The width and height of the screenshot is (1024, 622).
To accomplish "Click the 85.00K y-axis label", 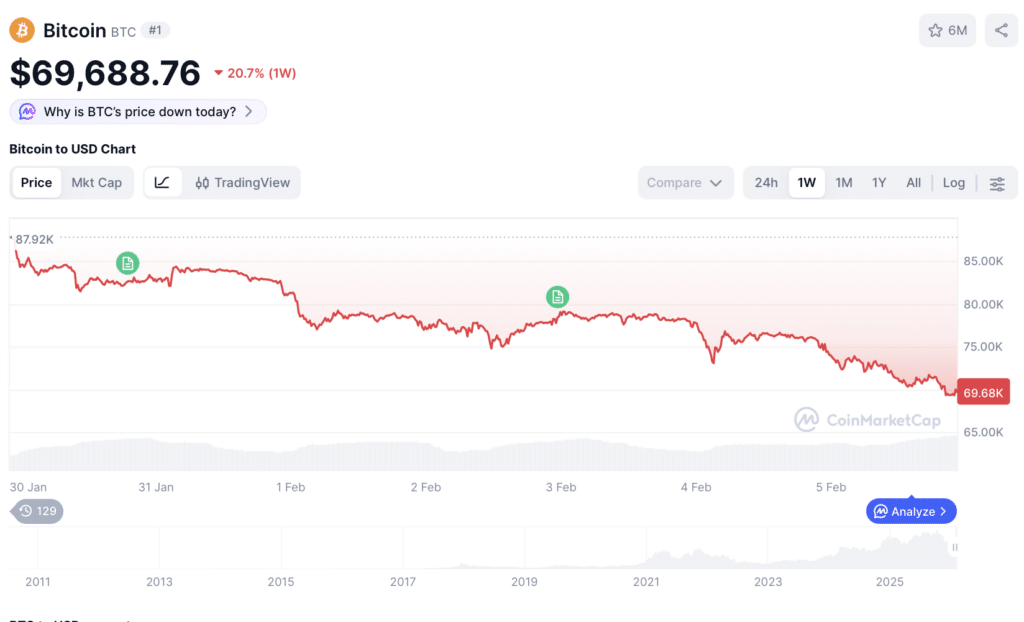I will point(983,261).
